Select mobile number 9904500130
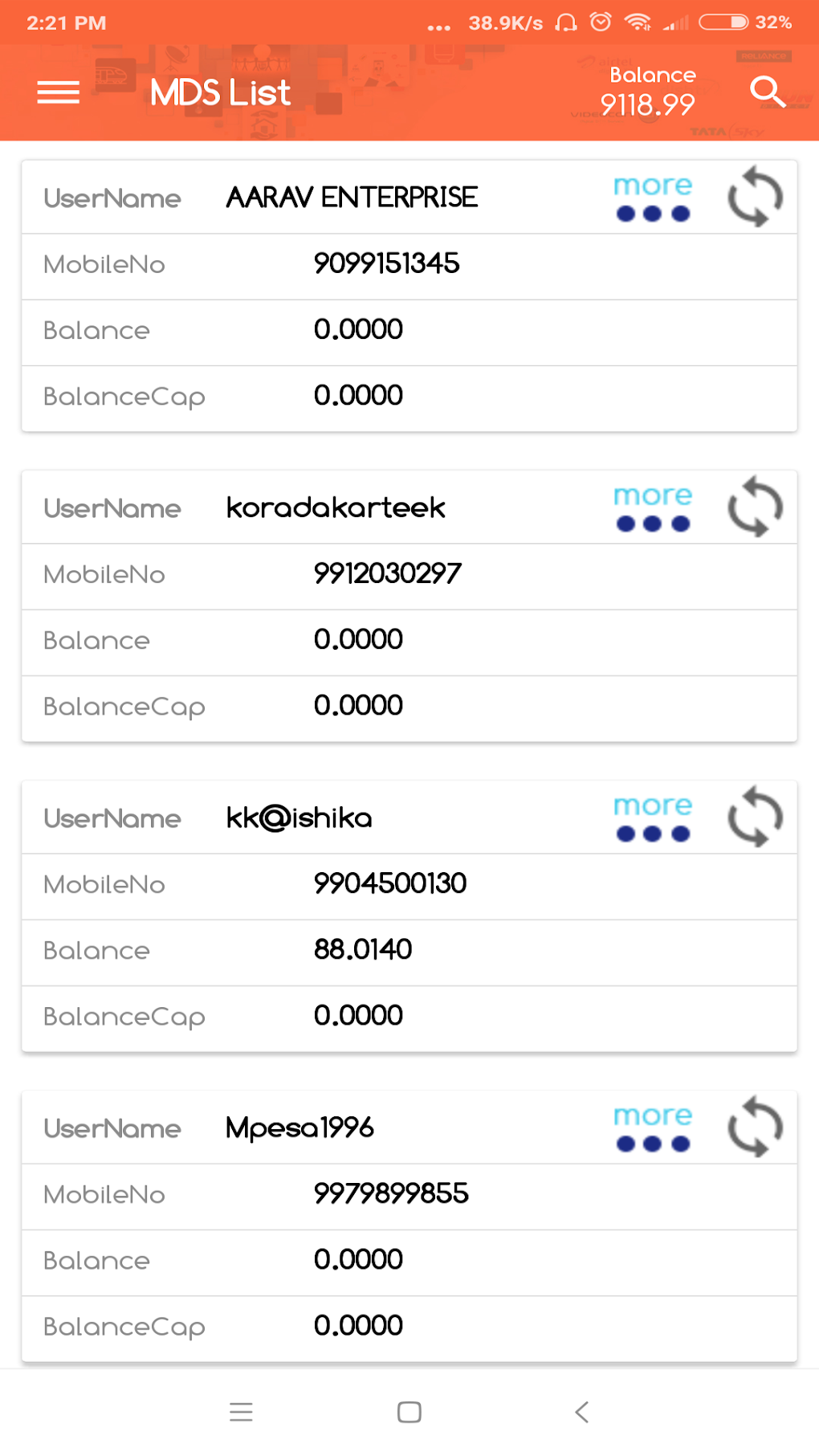Image resolution: width=819 pixels, height=1456 pixels. click(389, 883)
